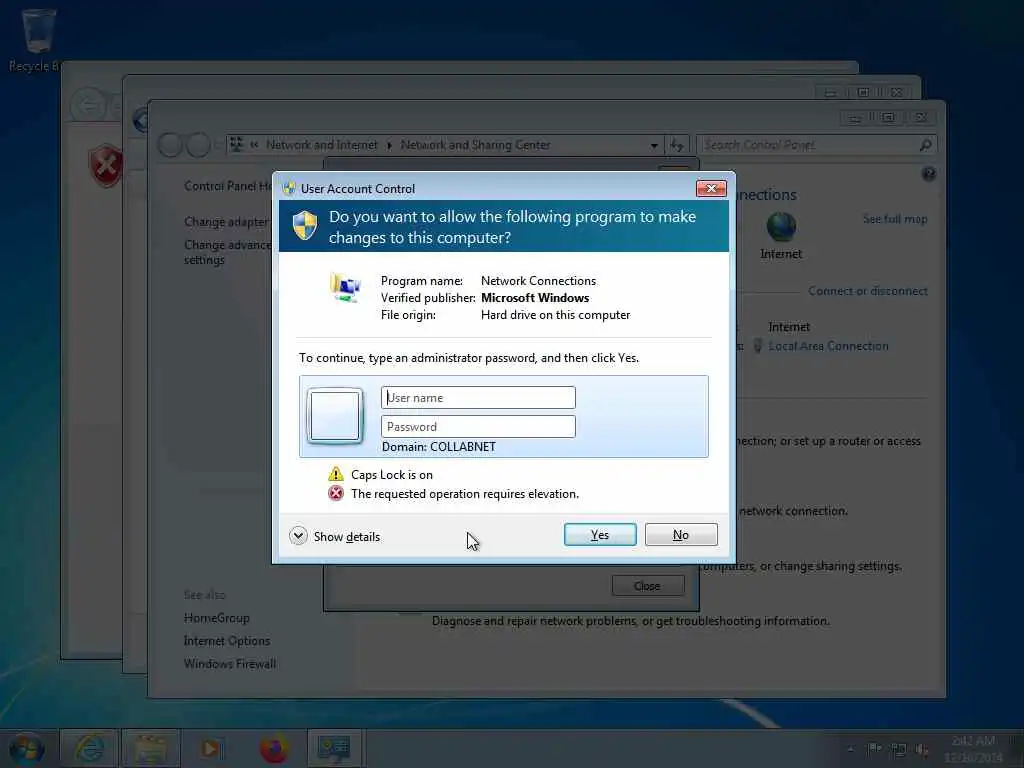The width and height of the screenshot is (1024, 768).
Task: Click Connect or disconnect link
Action: 867,291
